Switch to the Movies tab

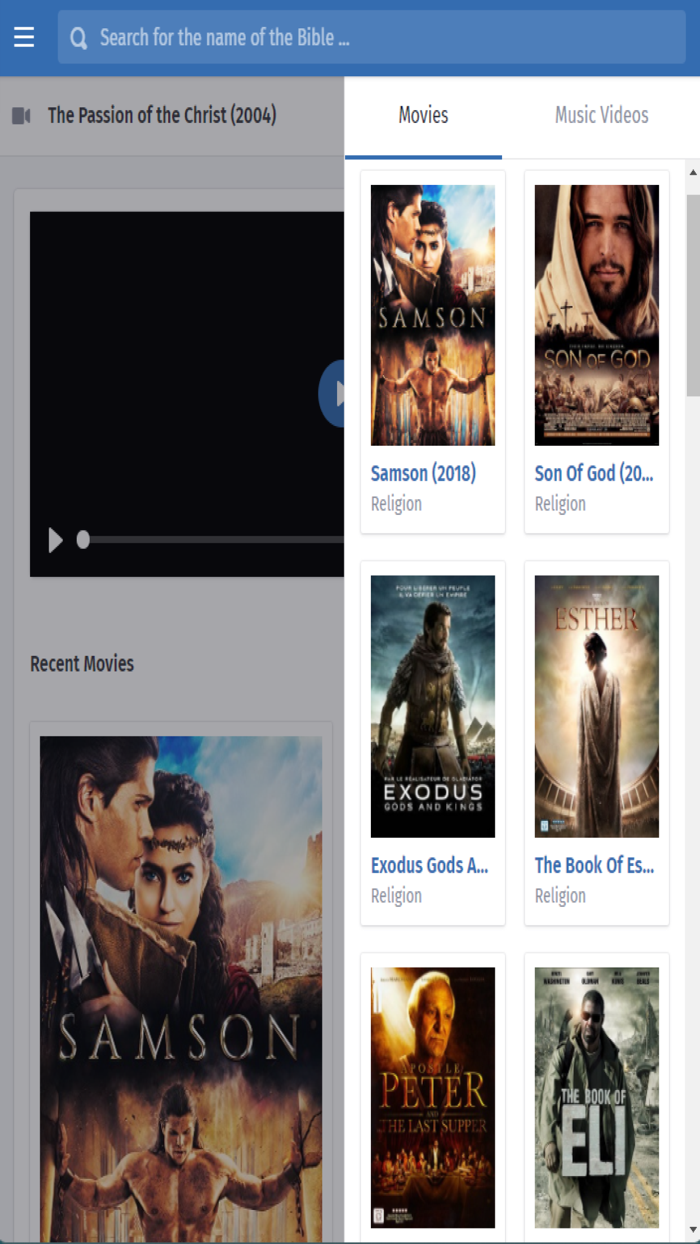[423, 115]
